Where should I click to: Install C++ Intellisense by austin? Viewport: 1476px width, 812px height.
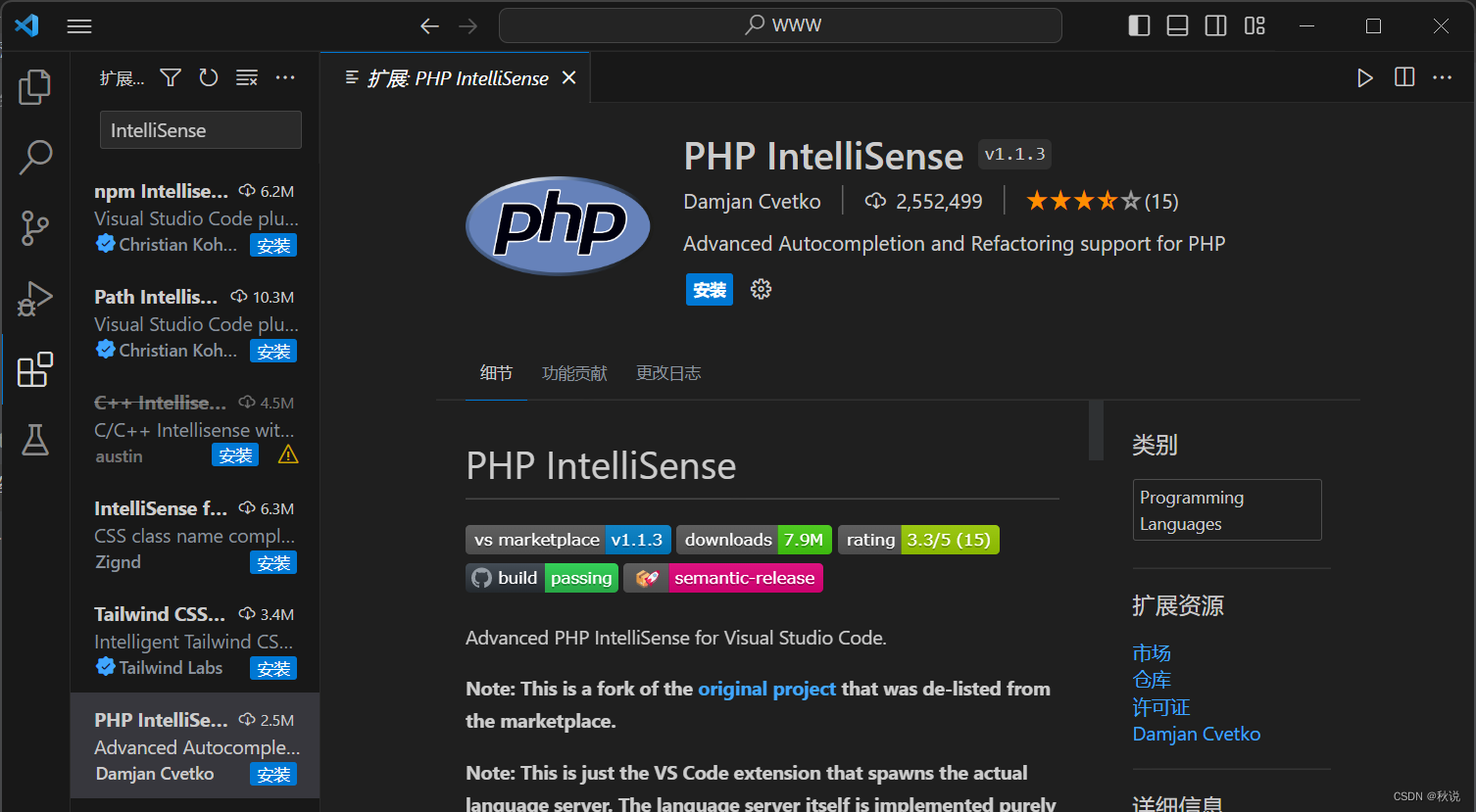(x=235, y=455)
